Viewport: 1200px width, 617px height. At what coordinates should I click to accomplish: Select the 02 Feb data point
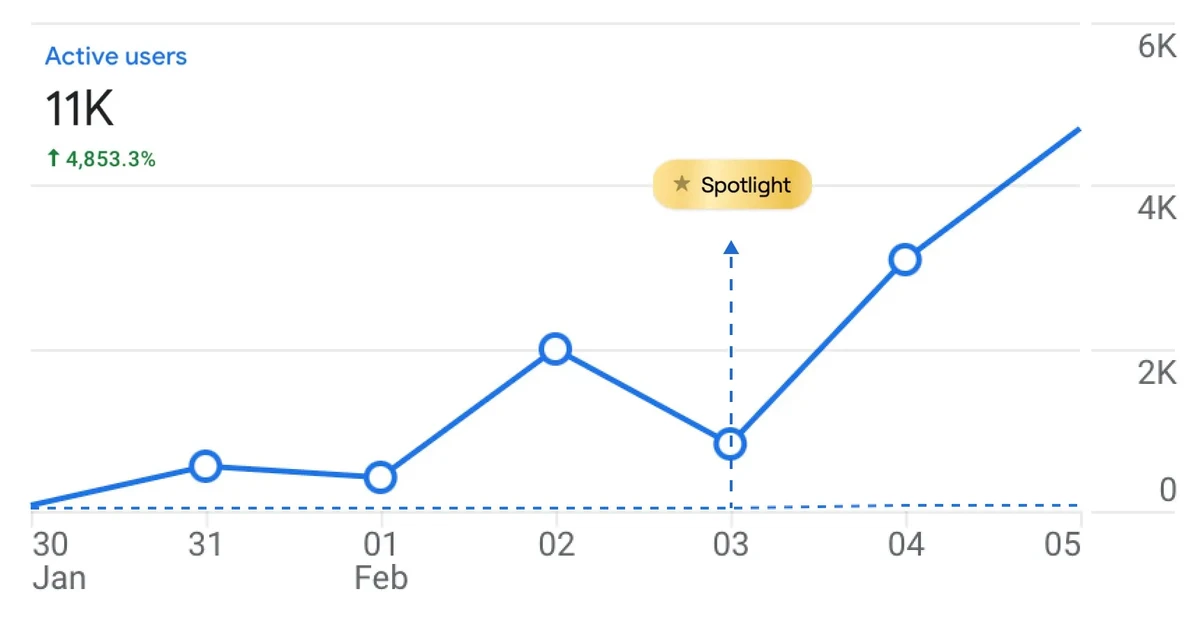555,349
